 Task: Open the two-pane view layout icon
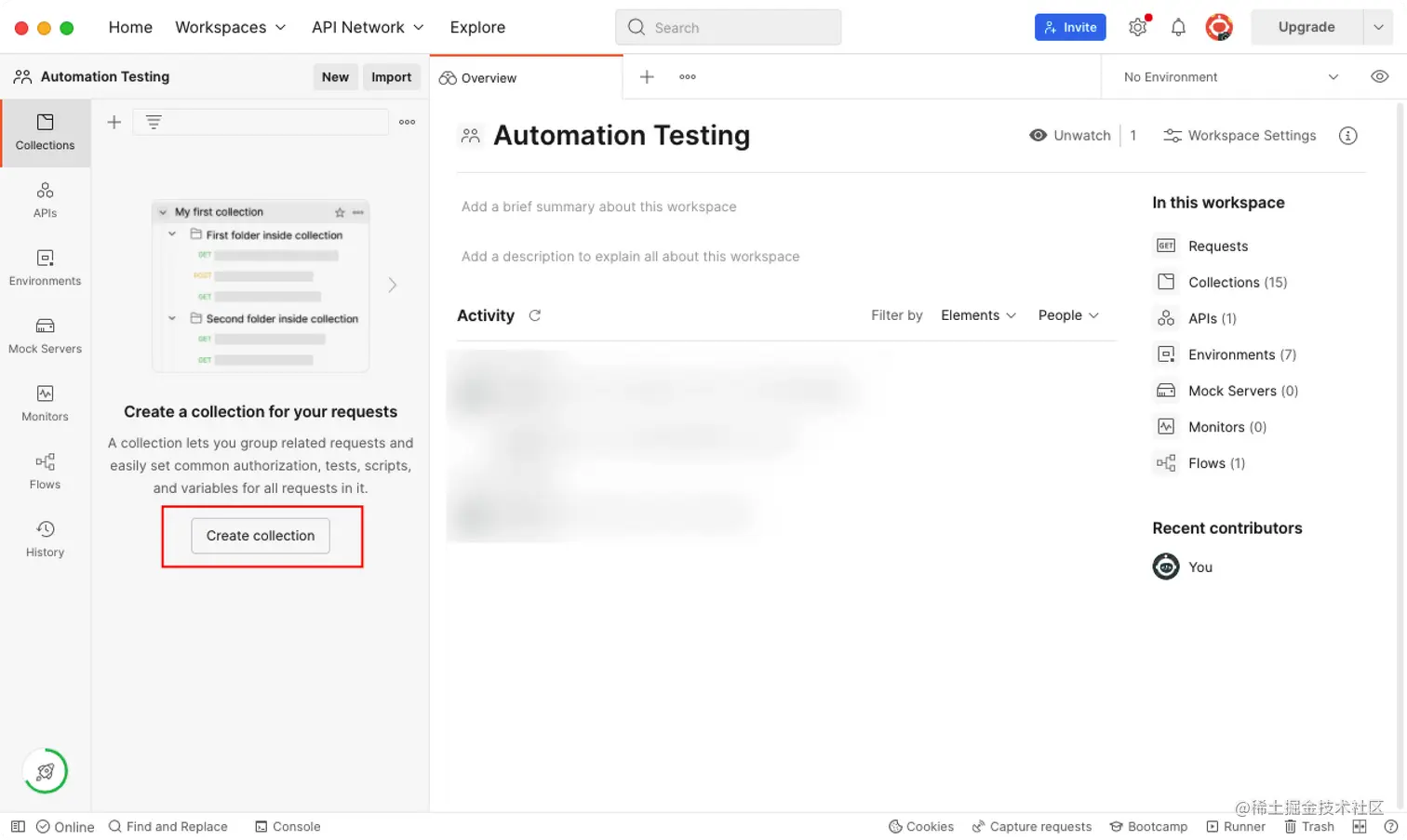pos(1360,826)
